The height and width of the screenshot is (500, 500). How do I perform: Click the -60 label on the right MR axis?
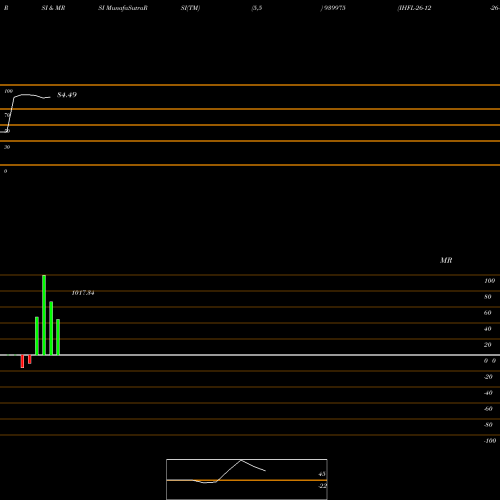(x=488, y=409)
